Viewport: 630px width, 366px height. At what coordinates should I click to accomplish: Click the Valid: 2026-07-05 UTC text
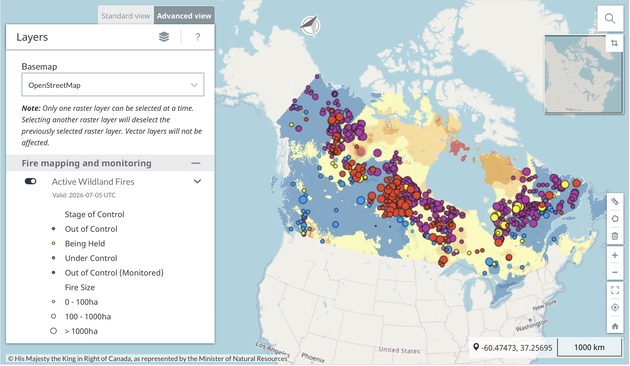point(84,195)
